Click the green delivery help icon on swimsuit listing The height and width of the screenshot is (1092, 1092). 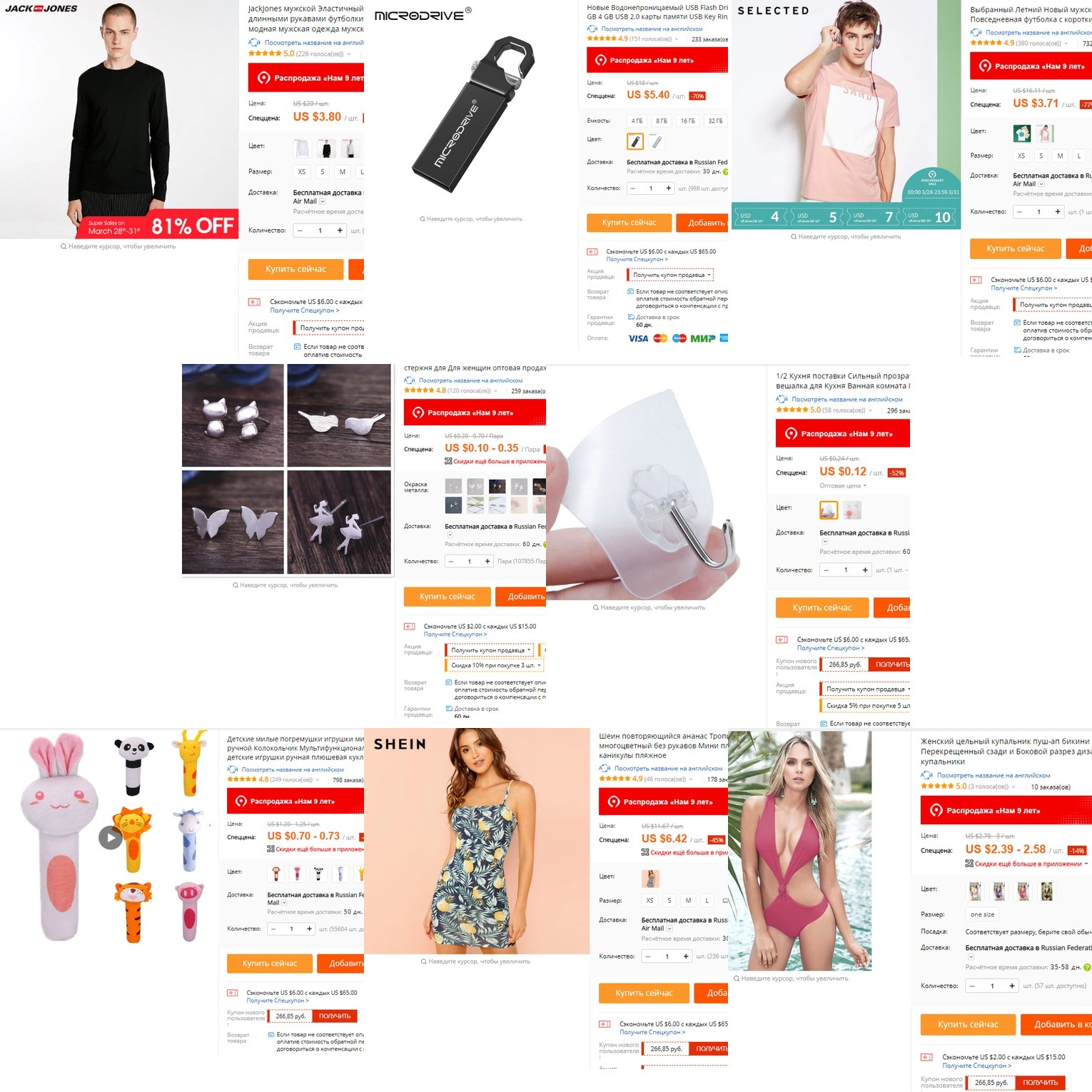[x=1087, y=967]
